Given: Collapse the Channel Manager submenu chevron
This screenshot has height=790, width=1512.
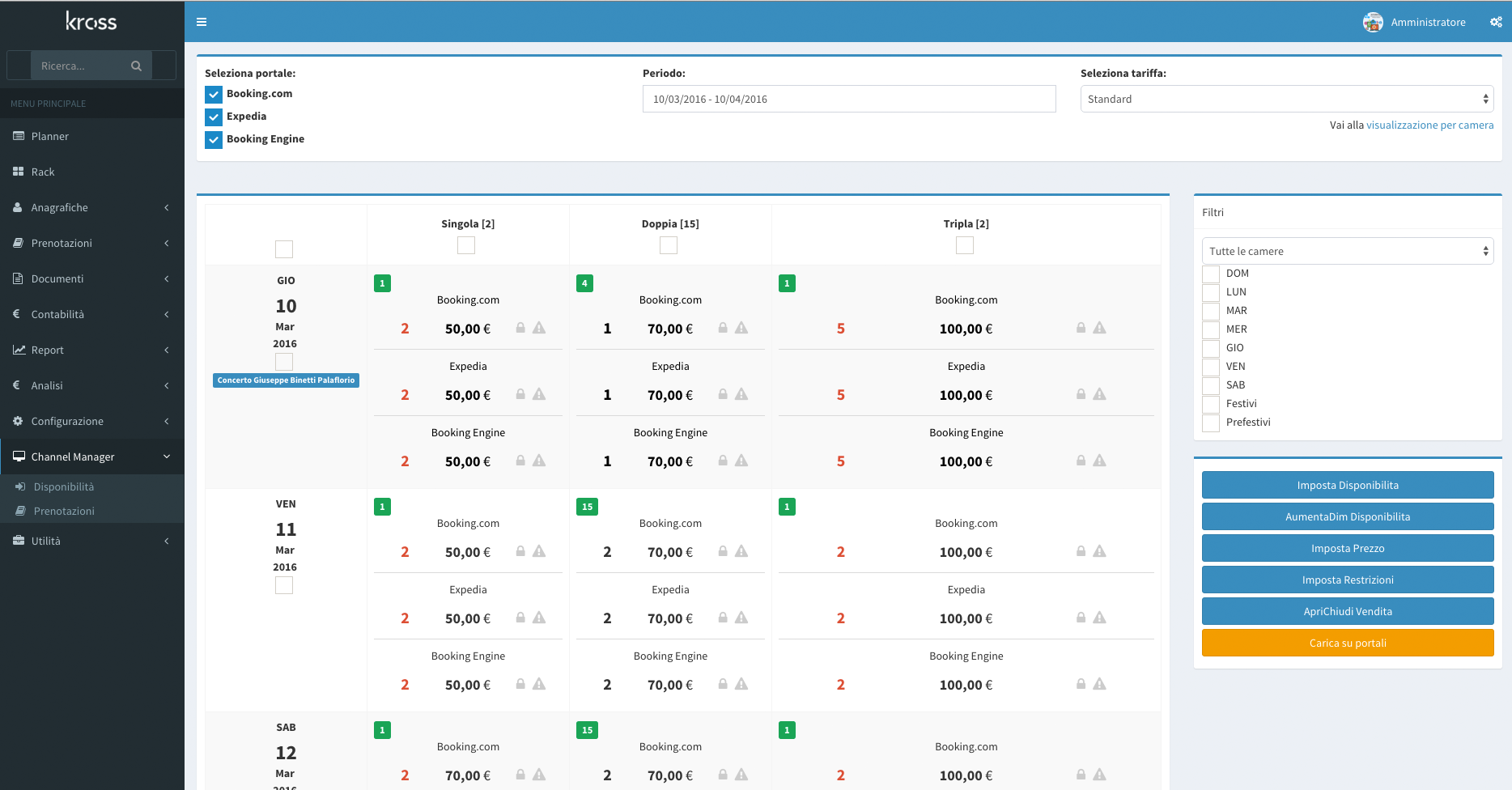Looking at the screenshot, I should pyautogui.click(x=167, y=457).
